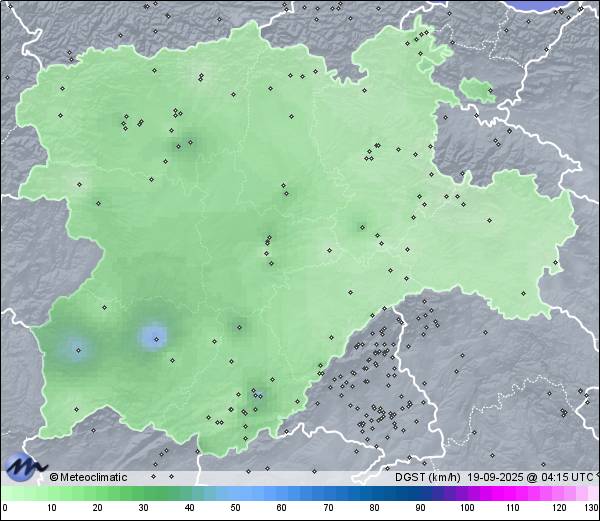Click the blue sea area at top right
Screen dimensions: 600x521
point(540,5)
